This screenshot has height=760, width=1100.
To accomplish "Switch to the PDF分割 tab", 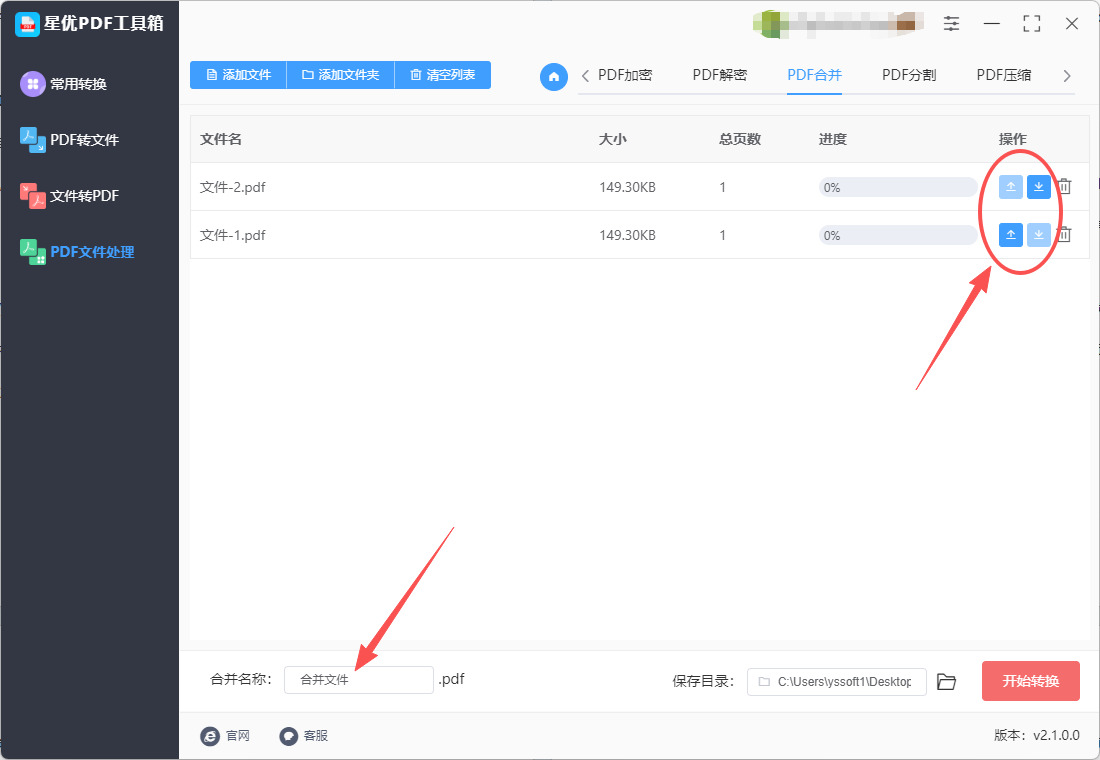I will (909, 75).
